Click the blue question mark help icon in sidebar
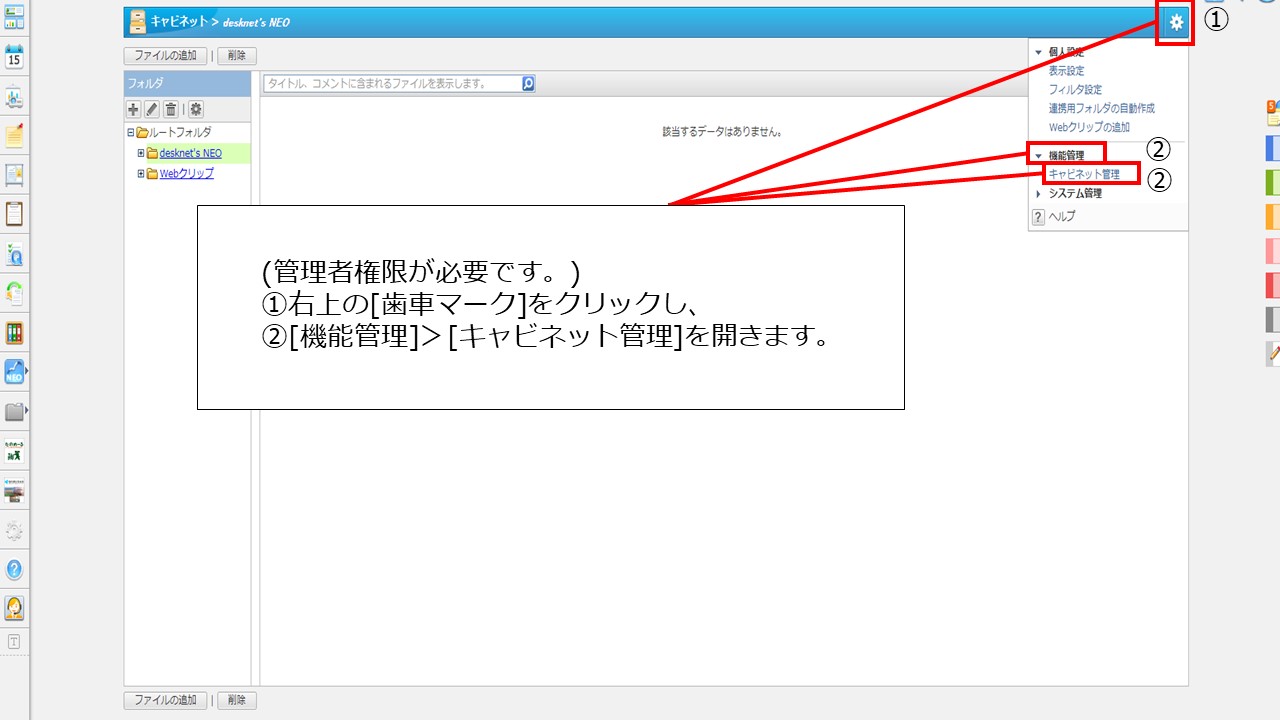1280x720 pixels. (x=14, y=569)
